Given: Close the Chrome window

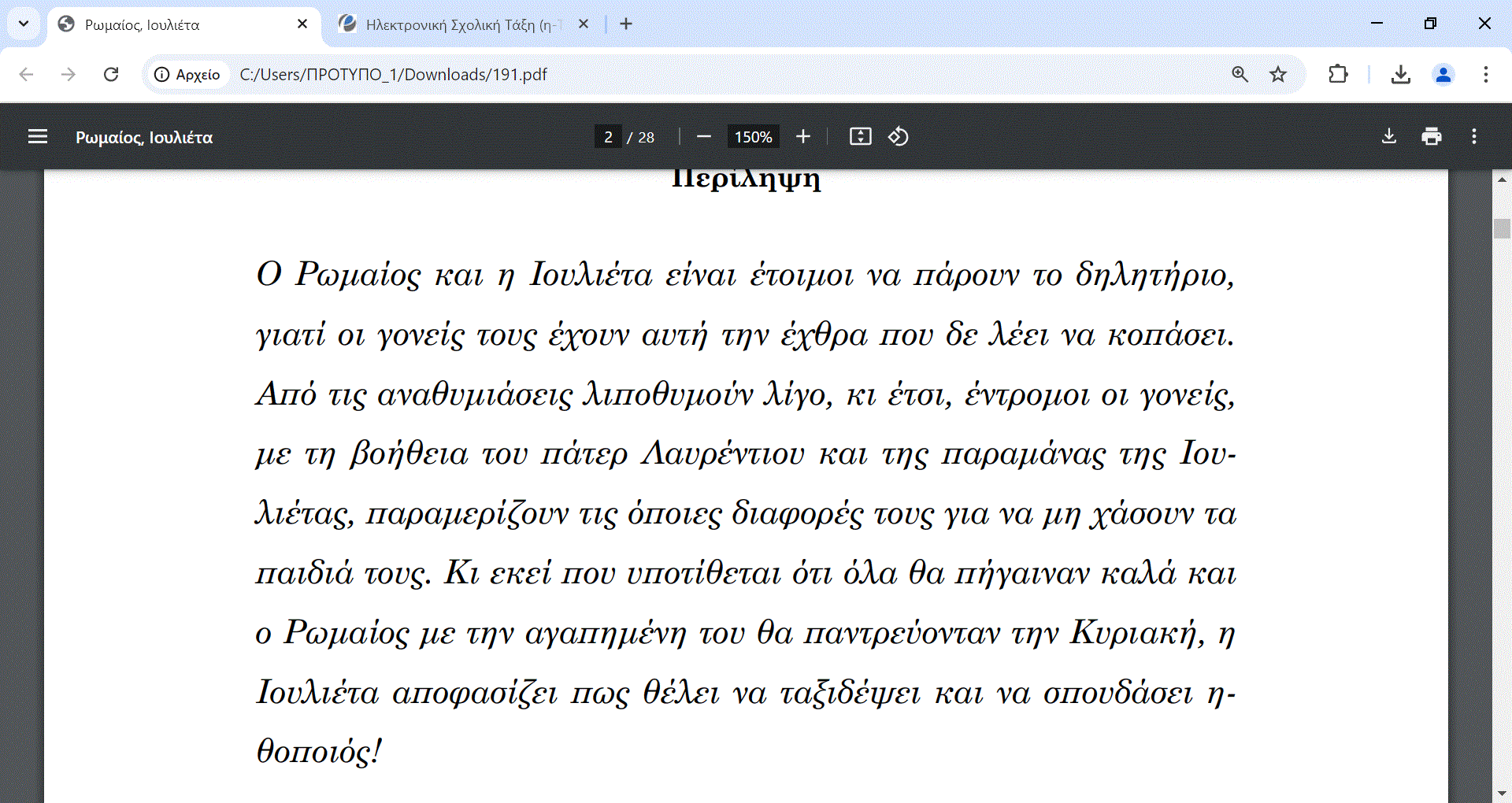Looking at the screenshot, I should pyautogui.click(x=1484, y=24).
